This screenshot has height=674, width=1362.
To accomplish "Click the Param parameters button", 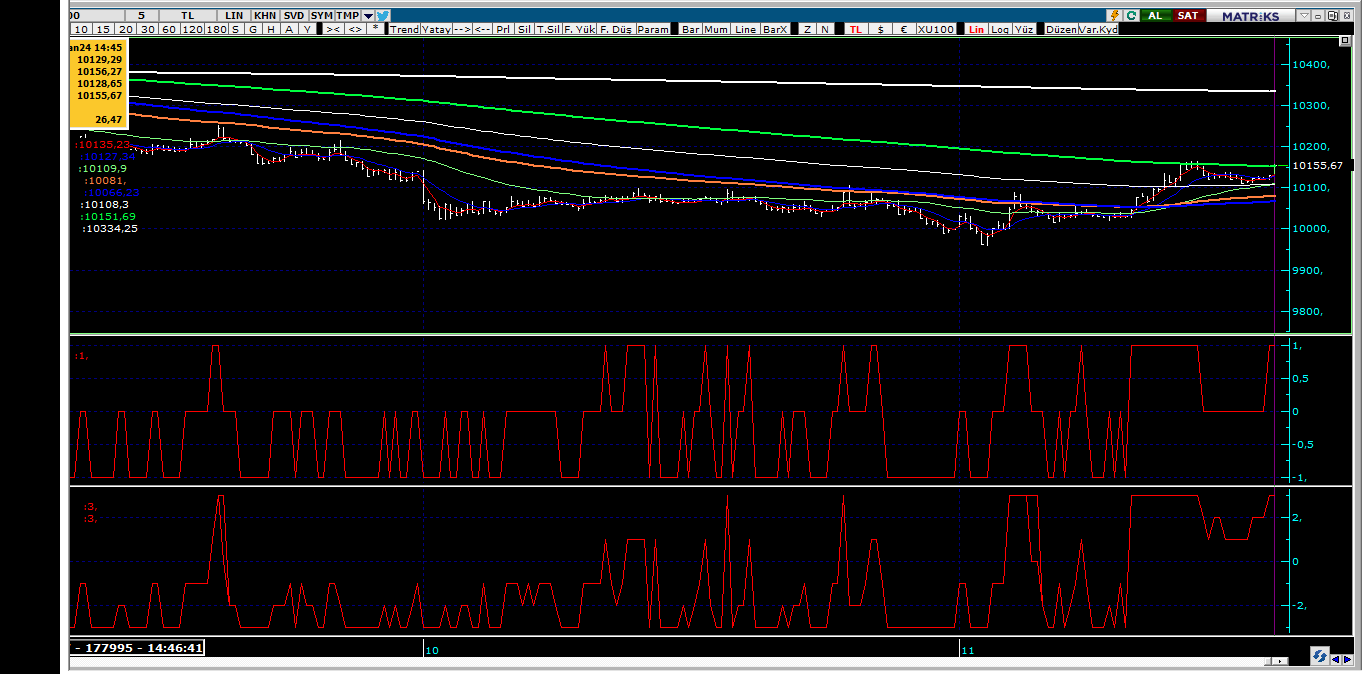I will click(x=653, y=29).
